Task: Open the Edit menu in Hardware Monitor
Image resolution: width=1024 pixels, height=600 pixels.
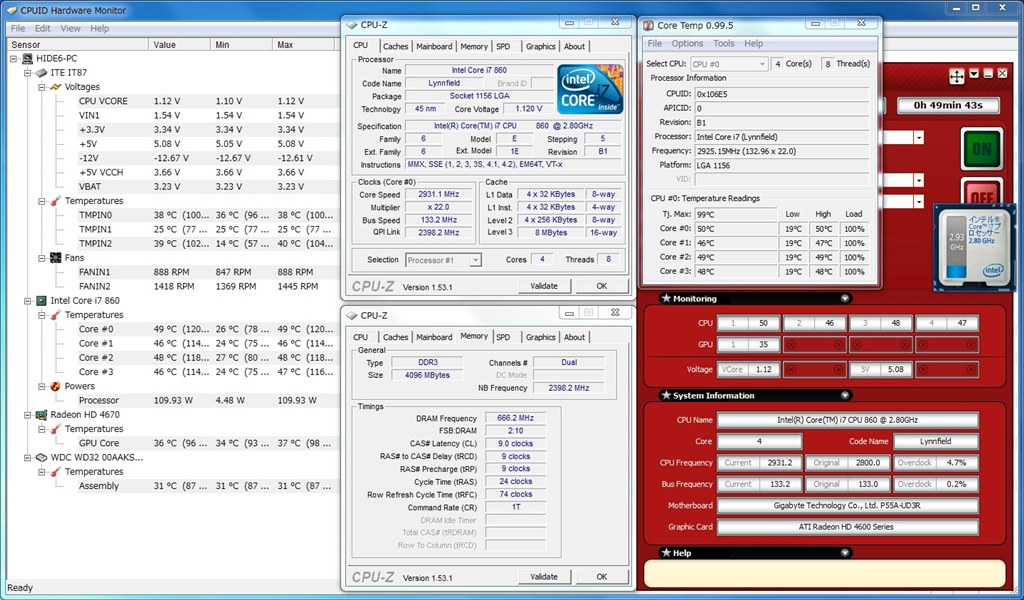Action: (x=42, y=28)
